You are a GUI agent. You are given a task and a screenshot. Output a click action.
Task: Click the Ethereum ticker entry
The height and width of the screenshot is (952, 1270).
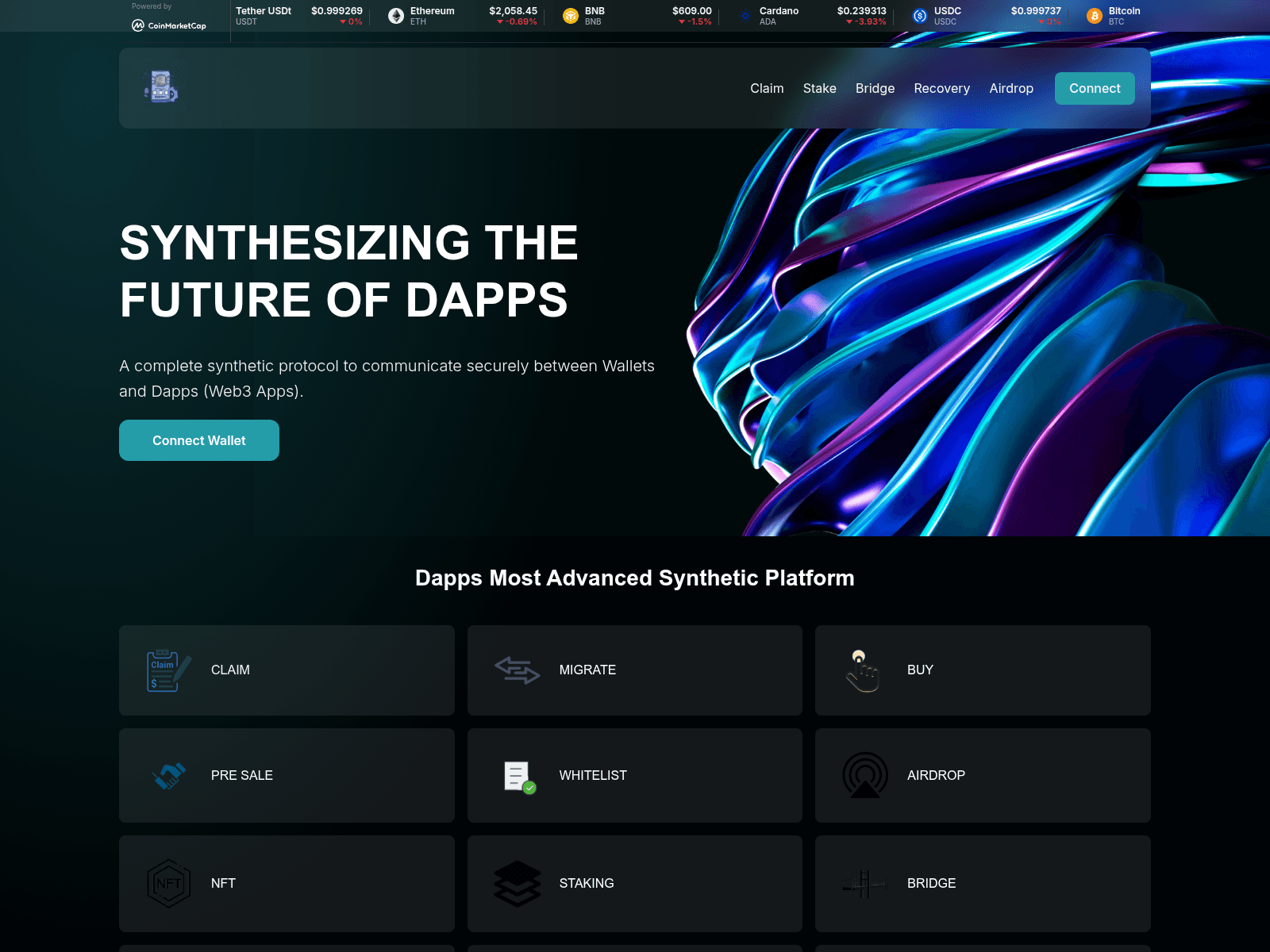(432, 15)
